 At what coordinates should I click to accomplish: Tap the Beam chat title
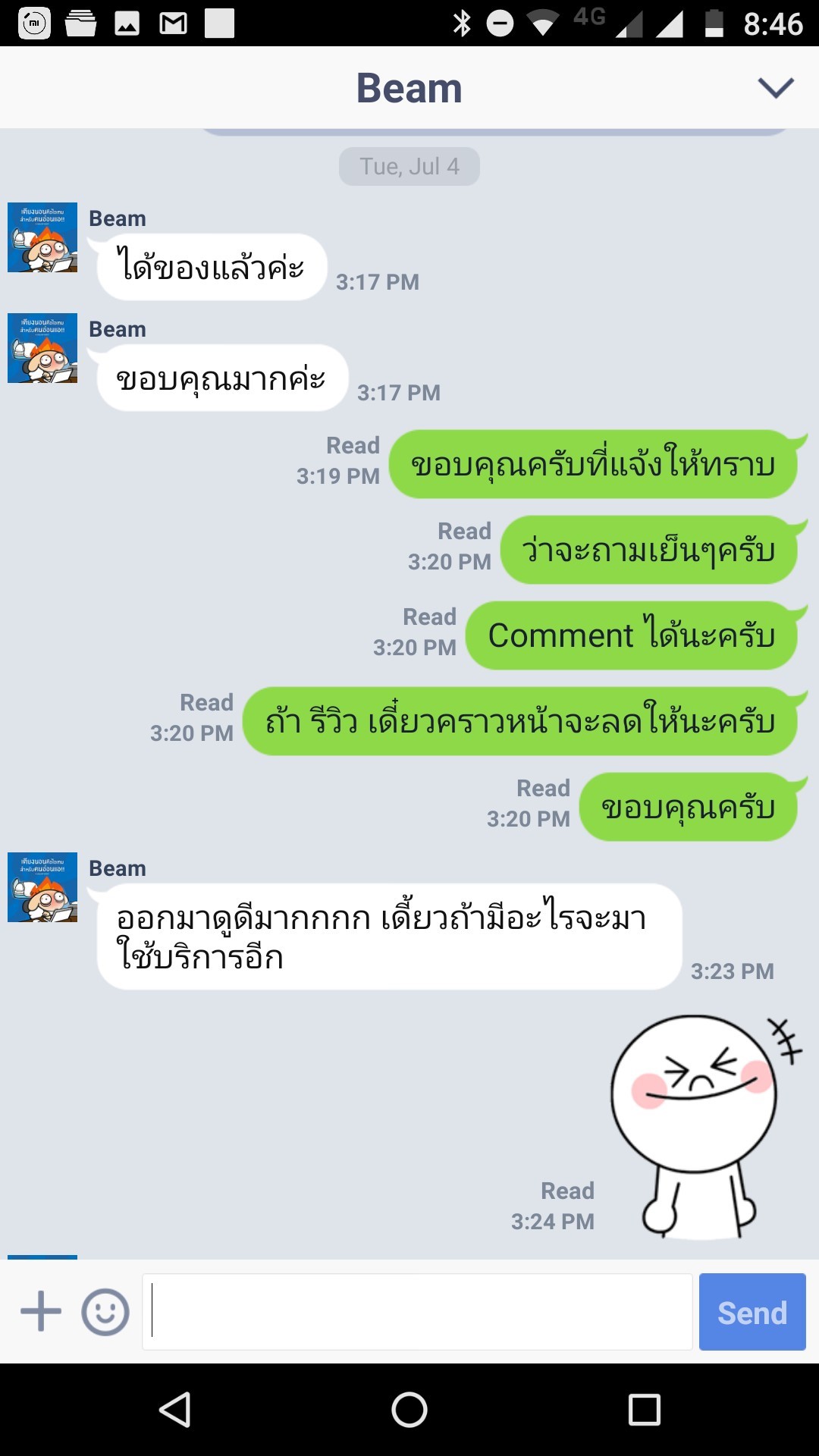coord(409,88)
